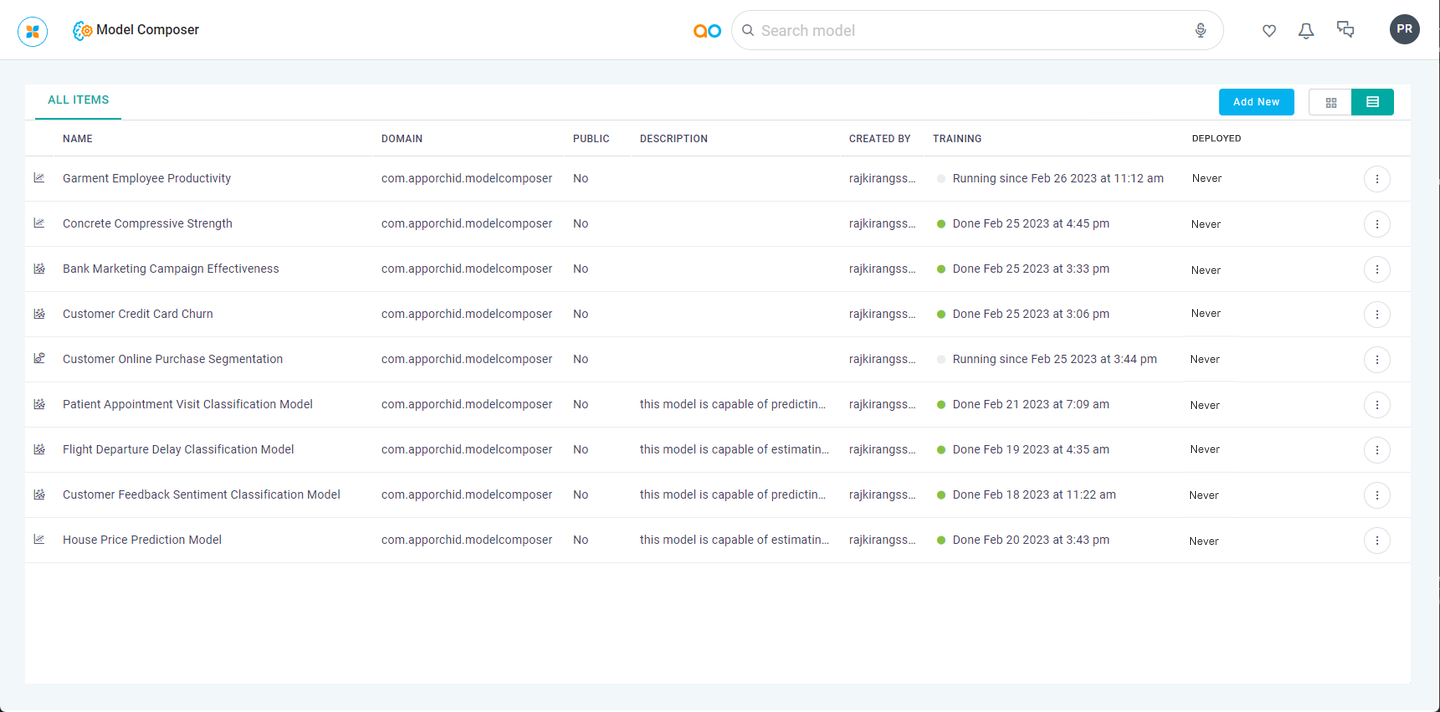Open the chat messages icon
The height and width of the screenshot is (712, 1440).
[1345, 30]
